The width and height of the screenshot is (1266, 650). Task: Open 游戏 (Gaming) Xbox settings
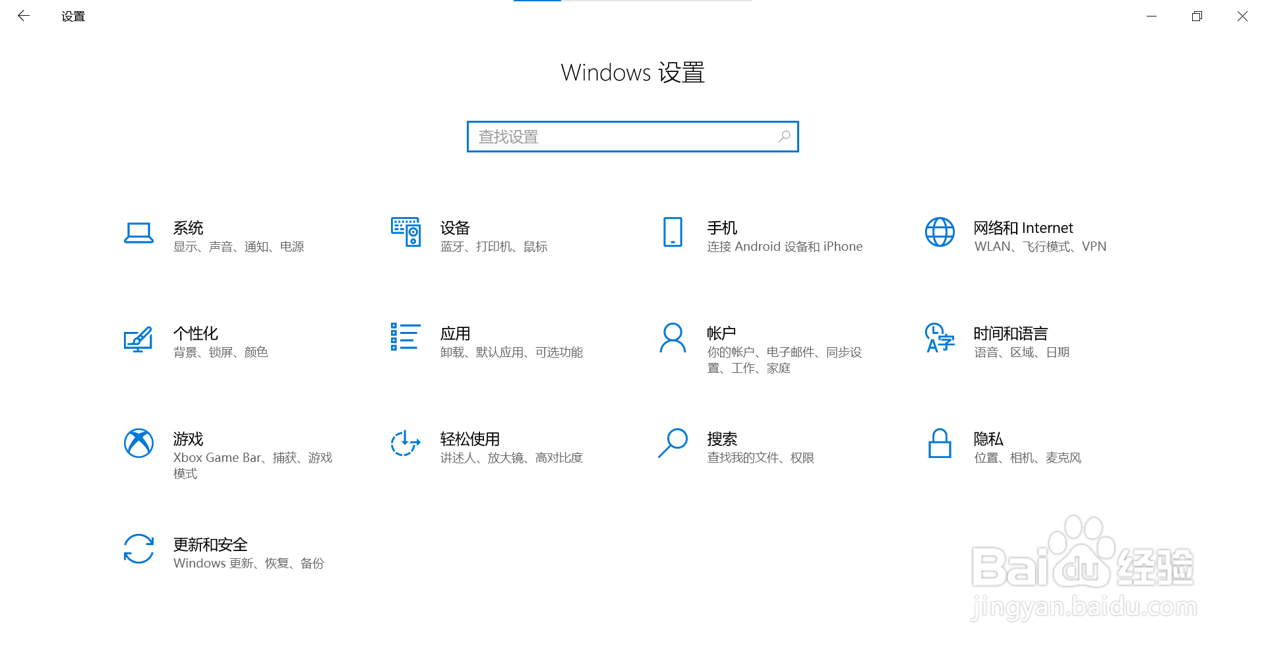tap(139, 444)
